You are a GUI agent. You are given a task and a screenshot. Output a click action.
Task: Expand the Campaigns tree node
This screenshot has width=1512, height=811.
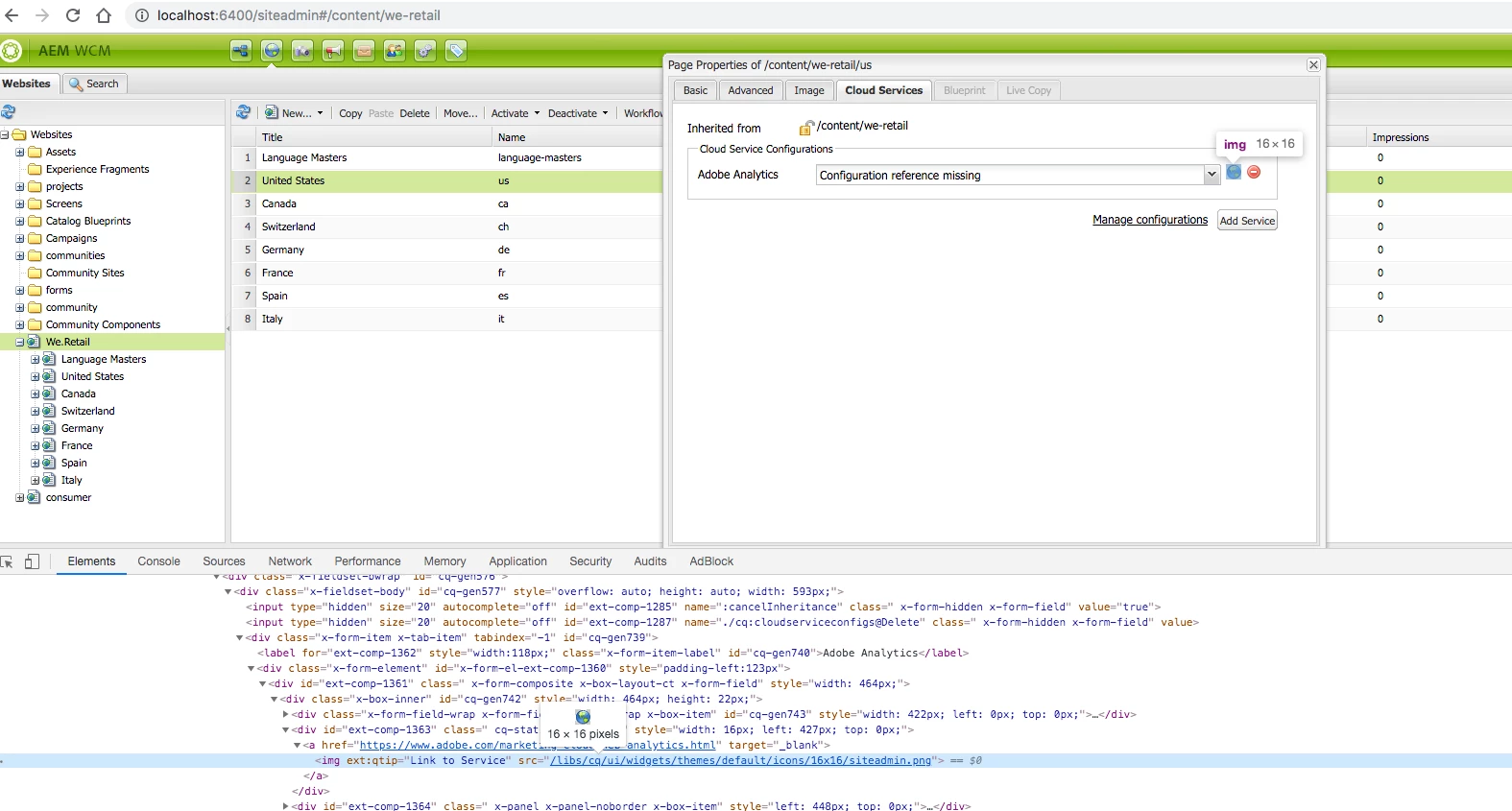click(19, 238)
